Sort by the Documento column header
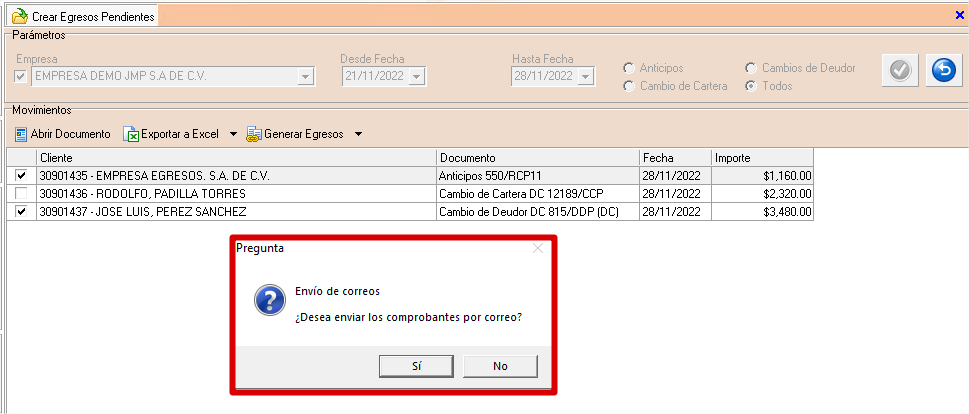This screenshot has height=414, width=969. pyautogui.click(x=538, y=158)
